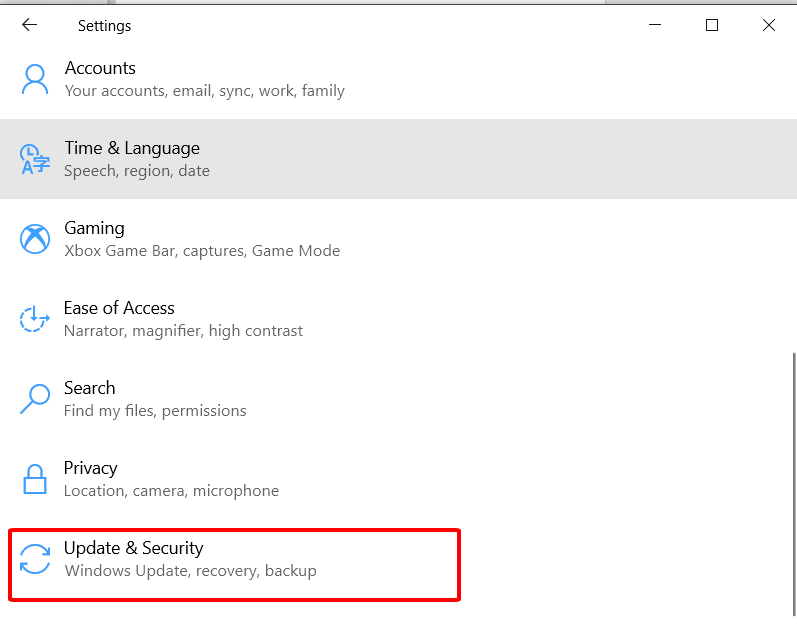
Task: Click 'Find my files, permissions' description
Action: coord(155,411)
